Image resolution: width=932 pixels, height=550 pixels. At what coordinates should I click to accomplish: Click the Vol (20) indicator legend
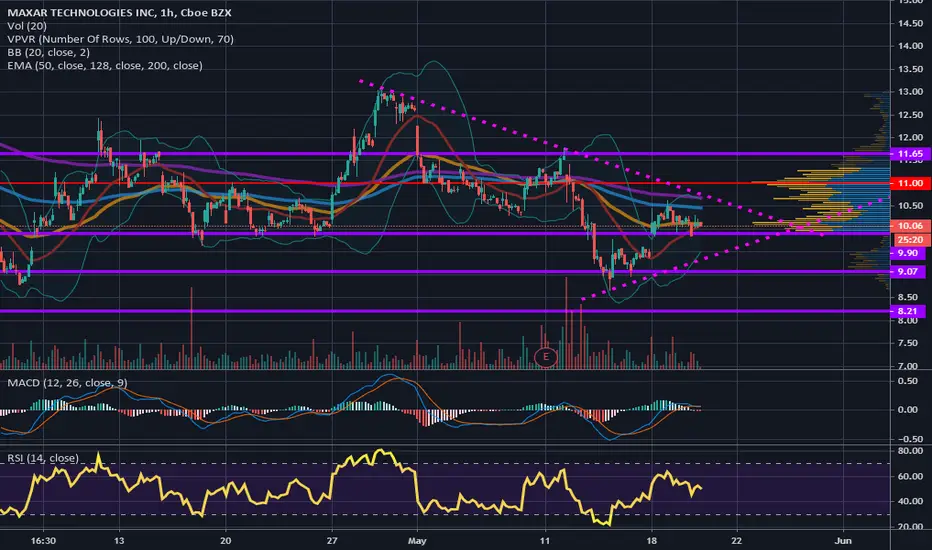pos(27,26)
